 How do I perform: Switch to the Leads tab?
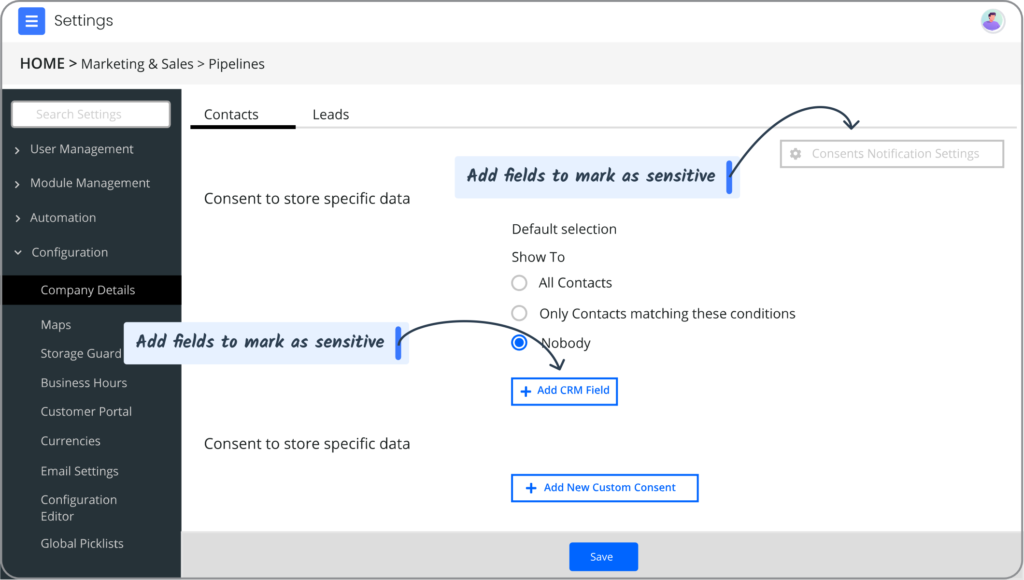point(330,114)
